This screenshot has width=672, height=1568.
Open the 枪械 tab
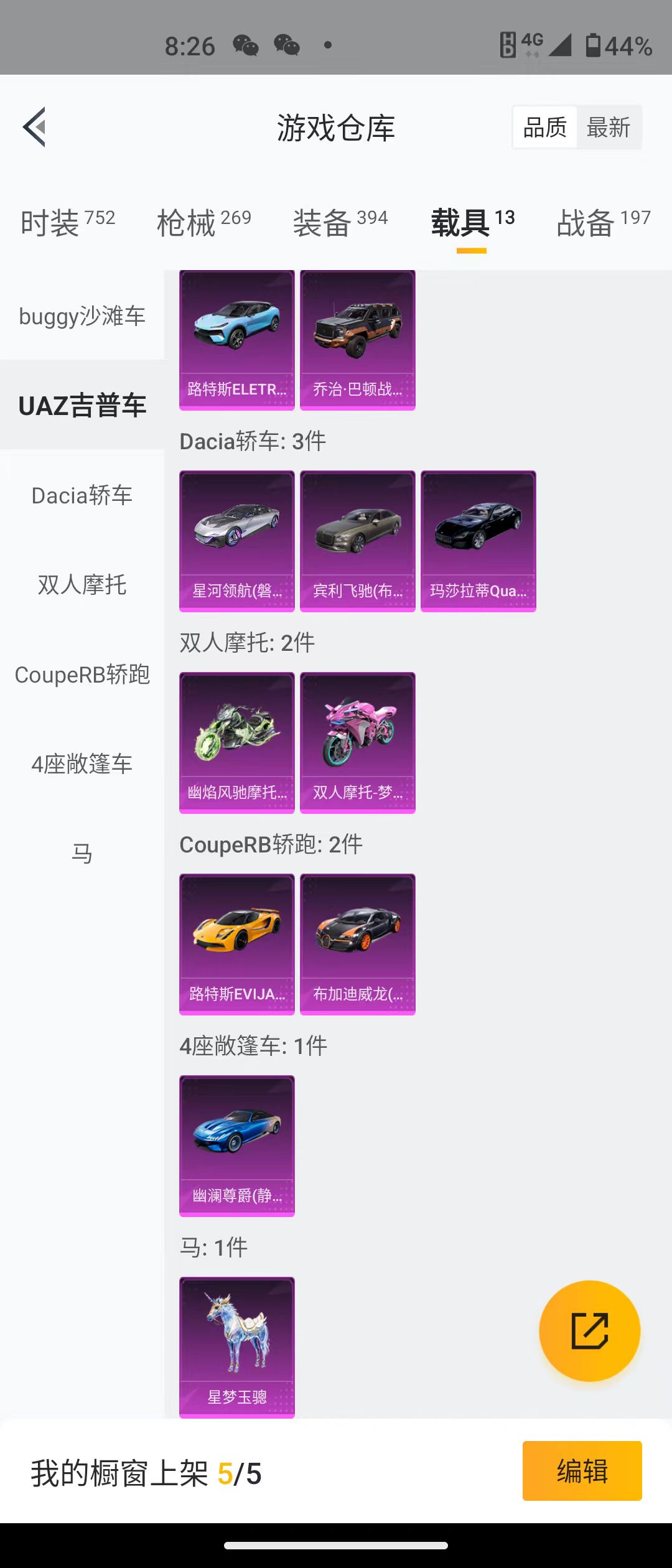click(x=204, y=222)
